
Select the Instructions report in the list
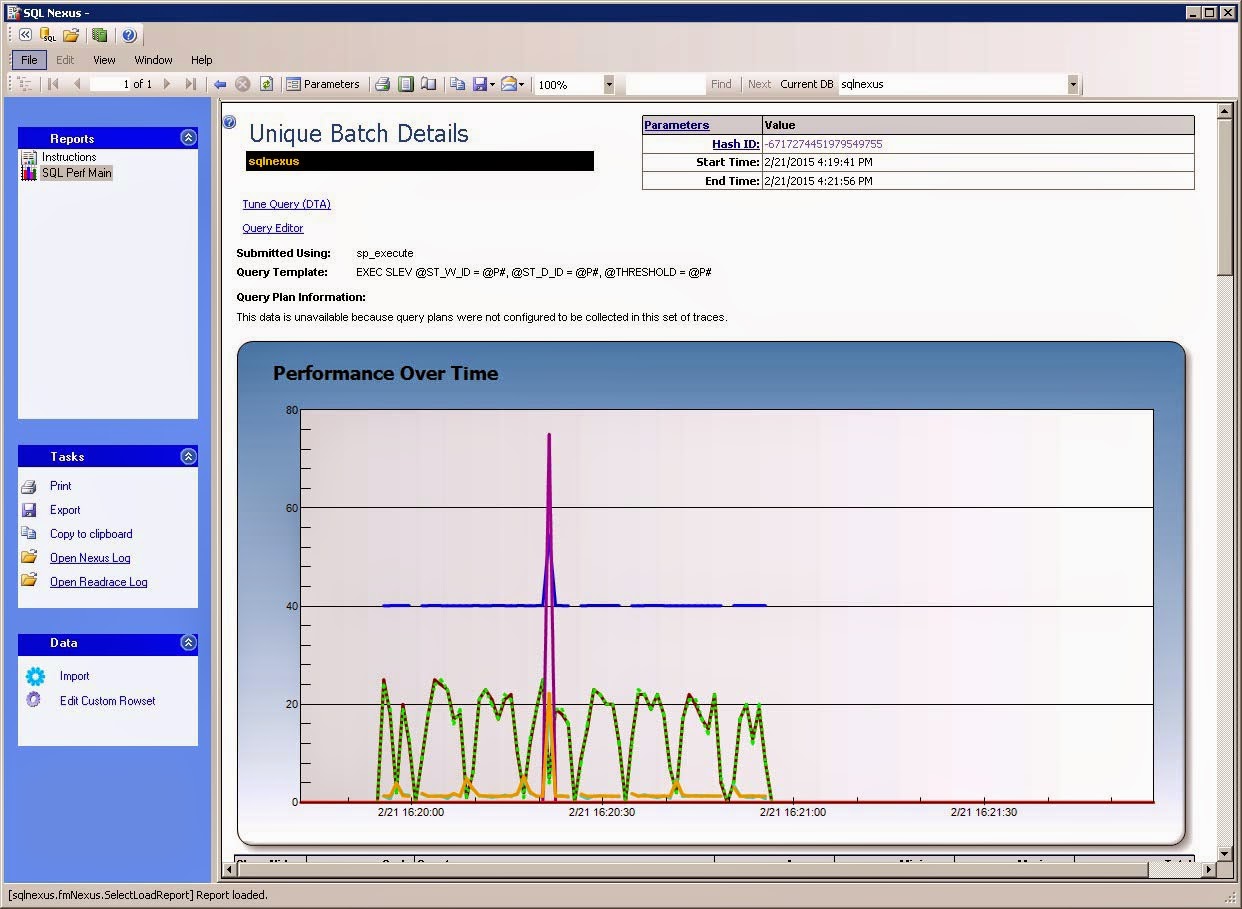(69, 157)
